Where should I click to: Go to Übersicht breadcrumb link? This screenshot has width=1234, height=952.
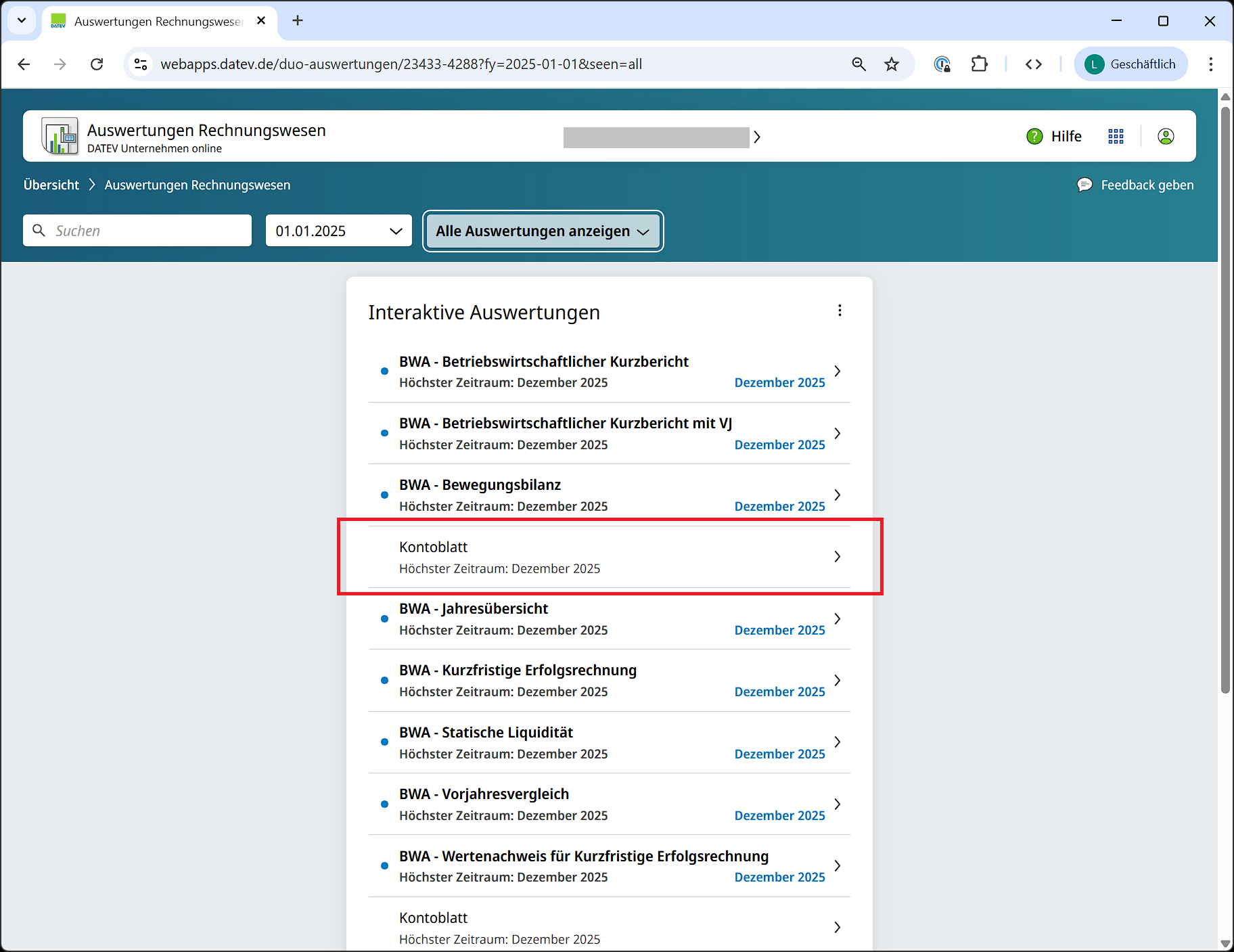pos(51,185)
